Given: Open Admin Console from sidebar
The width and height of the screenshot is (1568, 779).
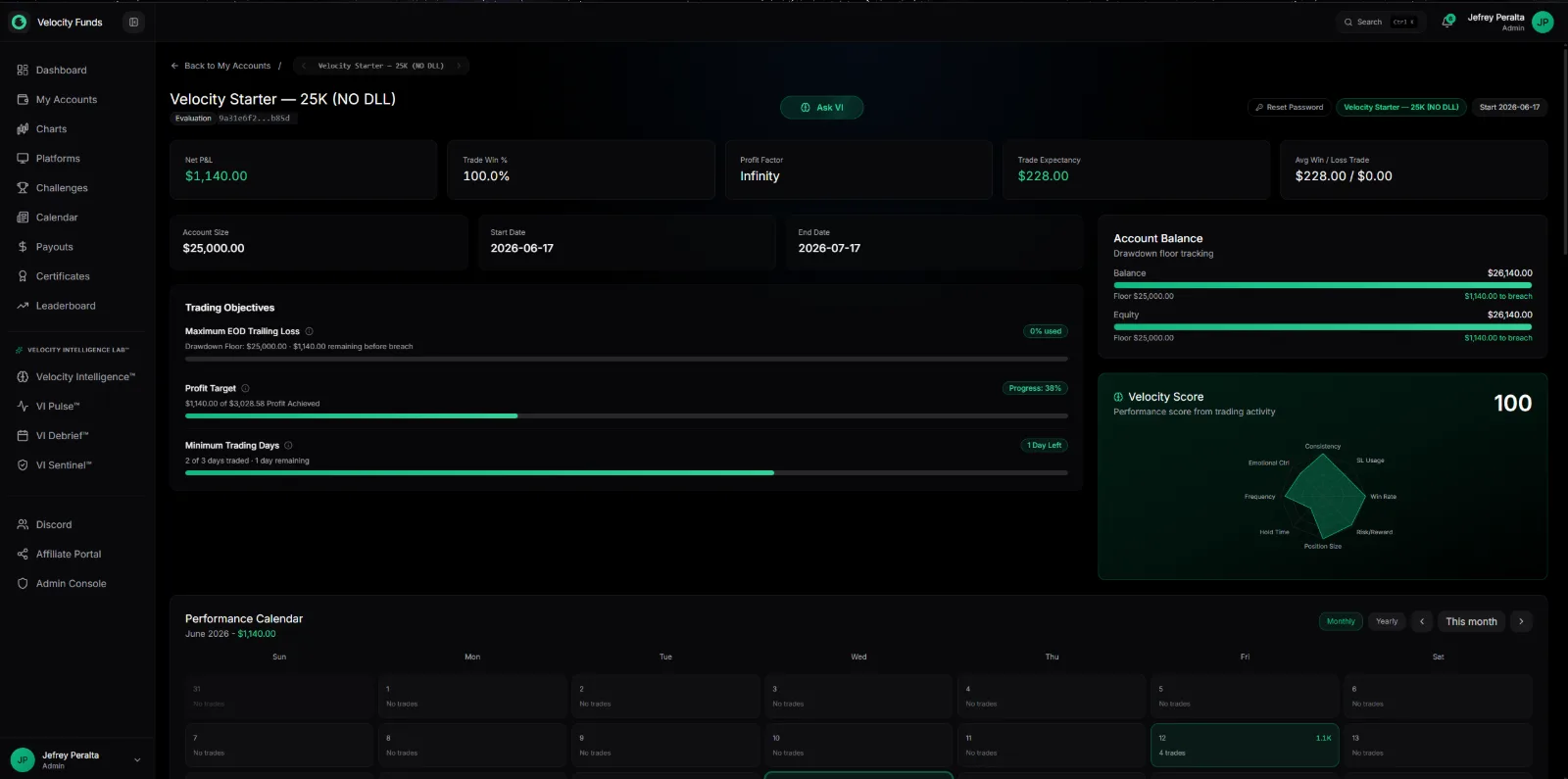Looking at the screenshot, I should pyautogui.click(x=76, y=584).
